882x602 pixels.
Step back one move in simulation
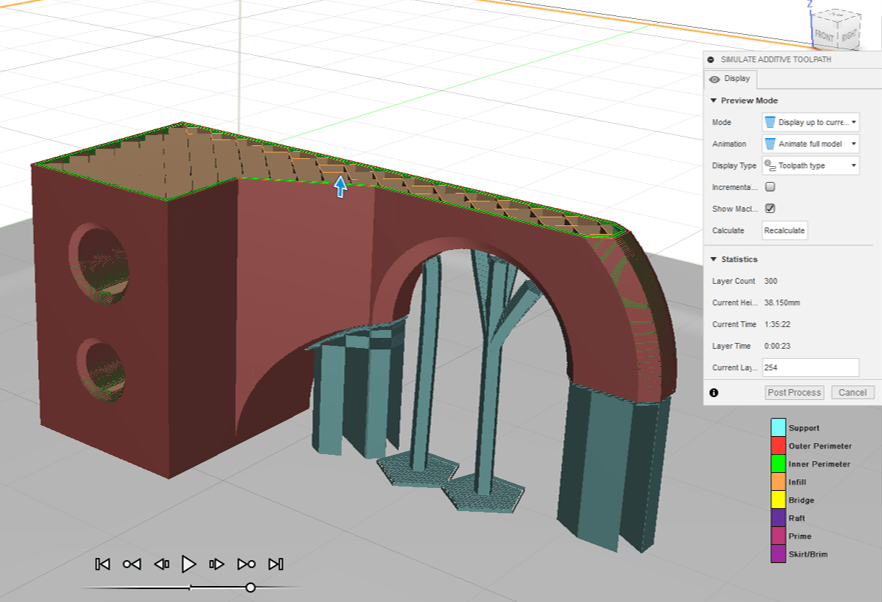[161, 564]
